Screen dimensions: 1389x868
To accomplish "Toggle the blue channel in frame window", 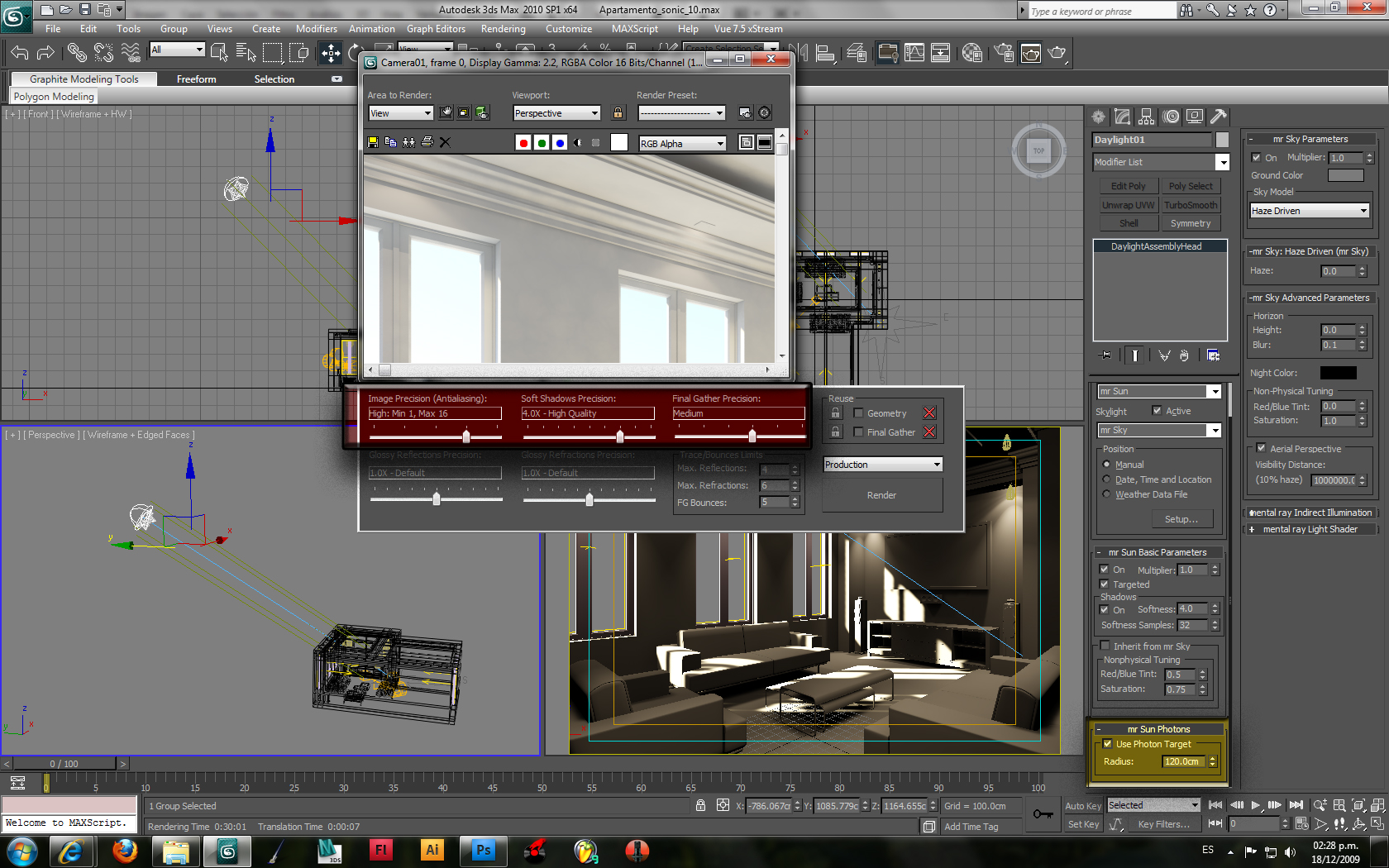I will (x=560, y=143).
